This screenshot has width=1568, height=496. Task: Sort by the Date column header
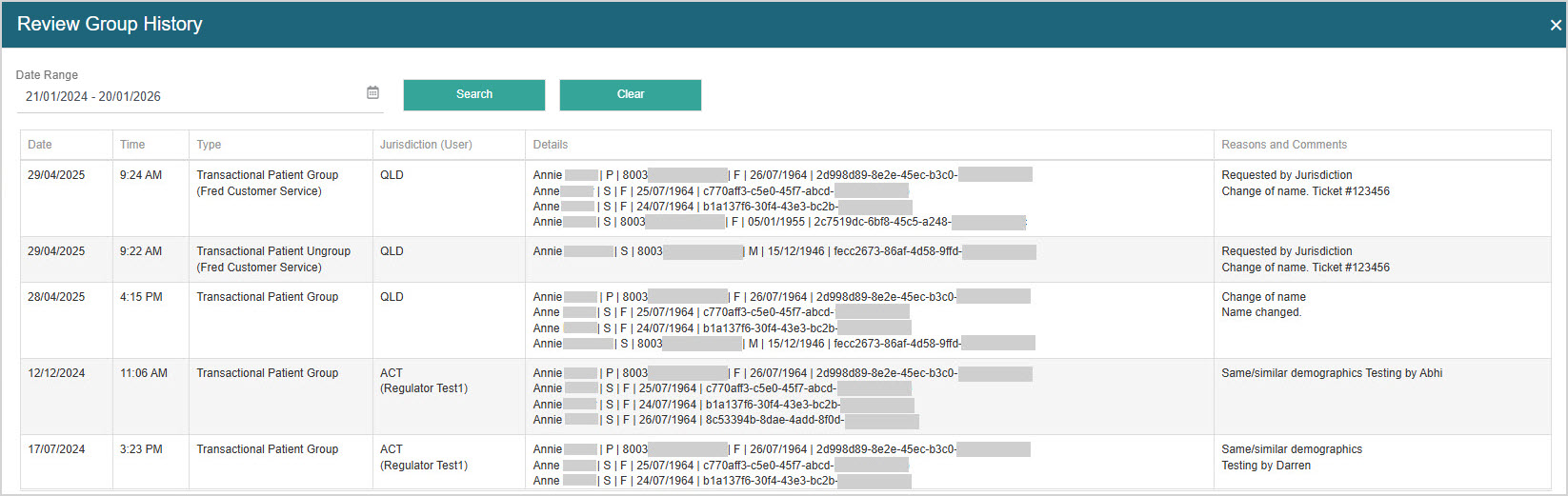coord(40,145)
